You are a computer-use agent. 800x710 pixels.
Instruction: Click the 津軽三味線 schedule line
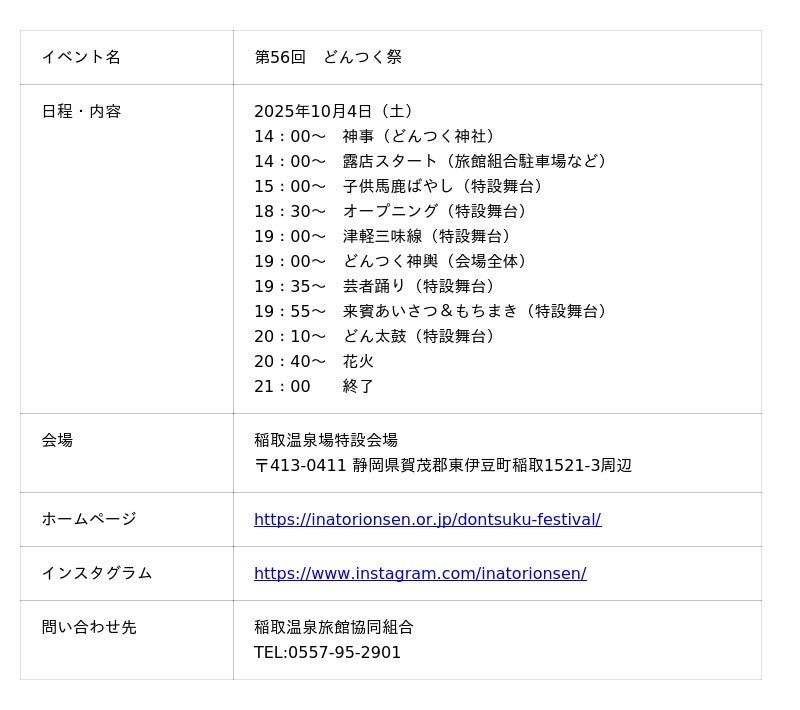click(x=384, y=236)
